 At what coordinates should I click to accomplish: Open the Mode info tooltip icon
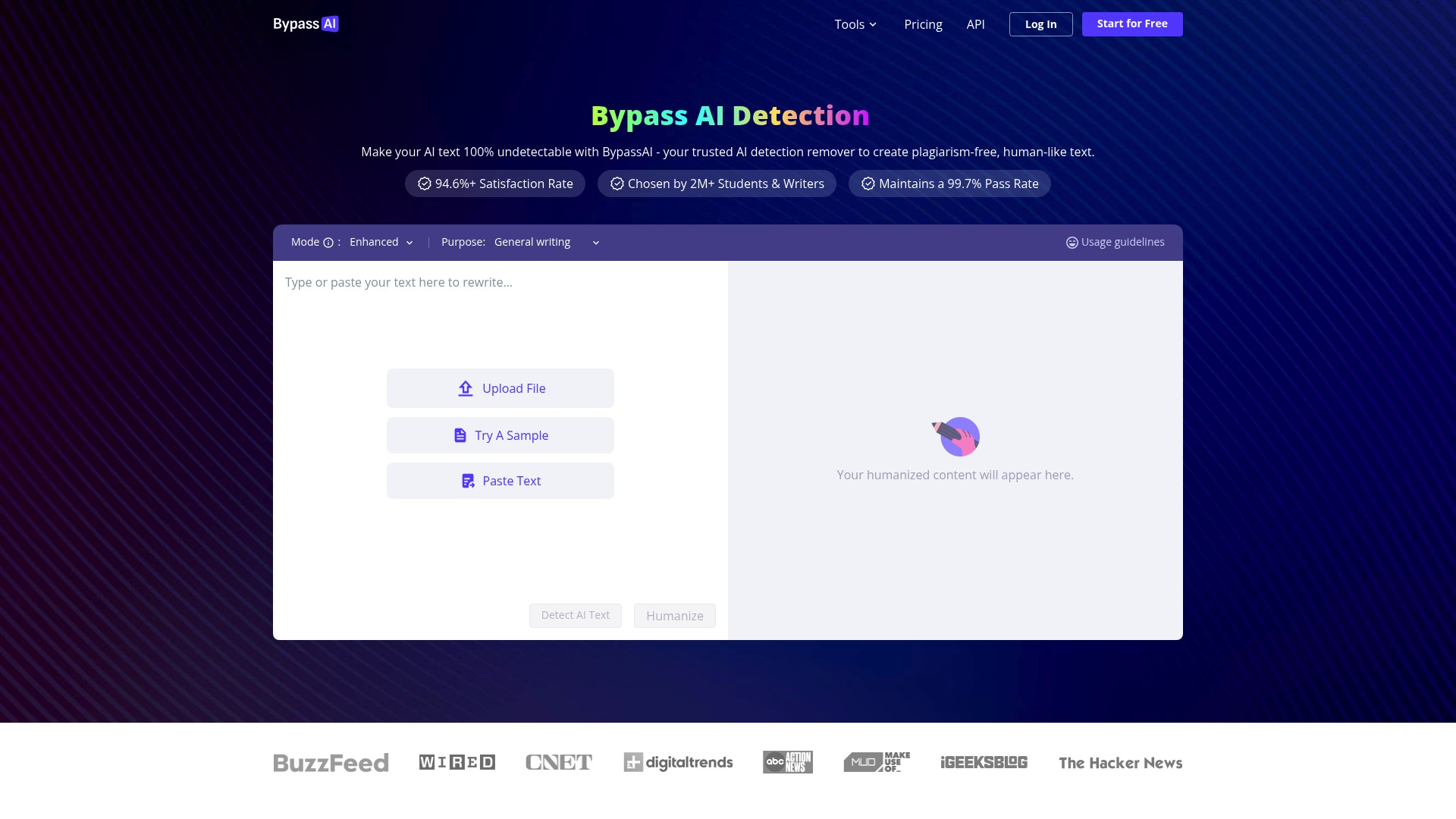pos(328,243)
